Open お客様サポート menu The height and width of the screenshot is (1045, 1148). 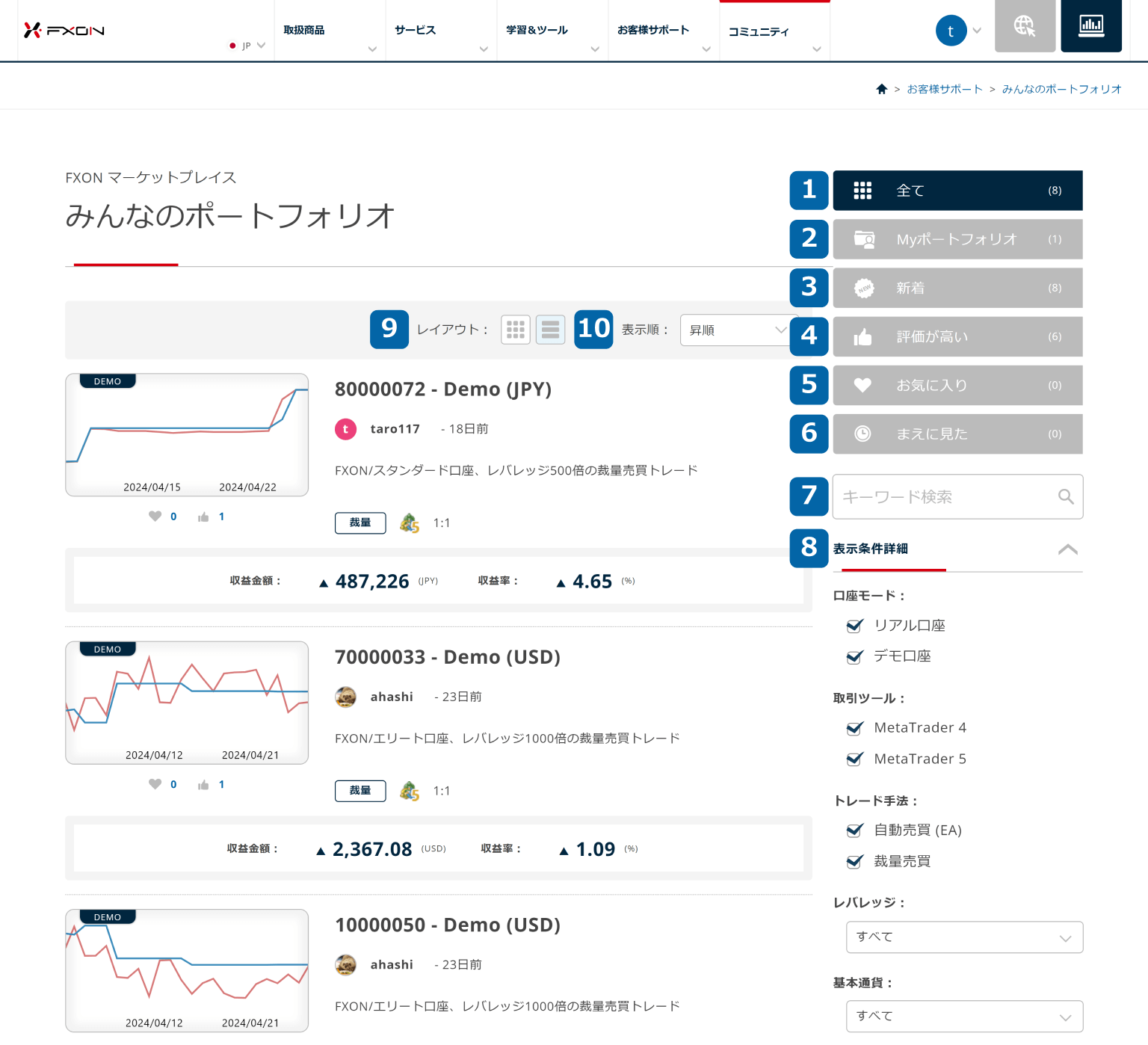click(664, 31)
